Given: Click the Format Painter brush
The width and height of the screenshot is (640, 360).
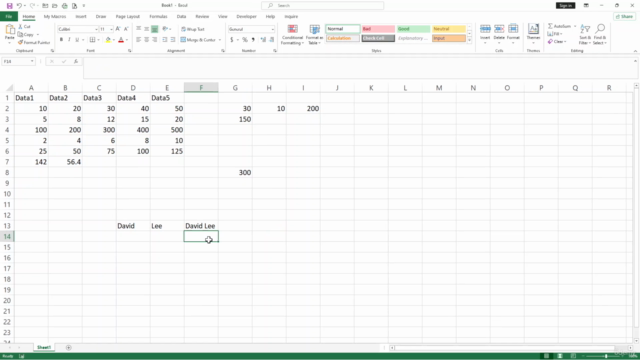Looking at the screenshot, I should point(33,42).
